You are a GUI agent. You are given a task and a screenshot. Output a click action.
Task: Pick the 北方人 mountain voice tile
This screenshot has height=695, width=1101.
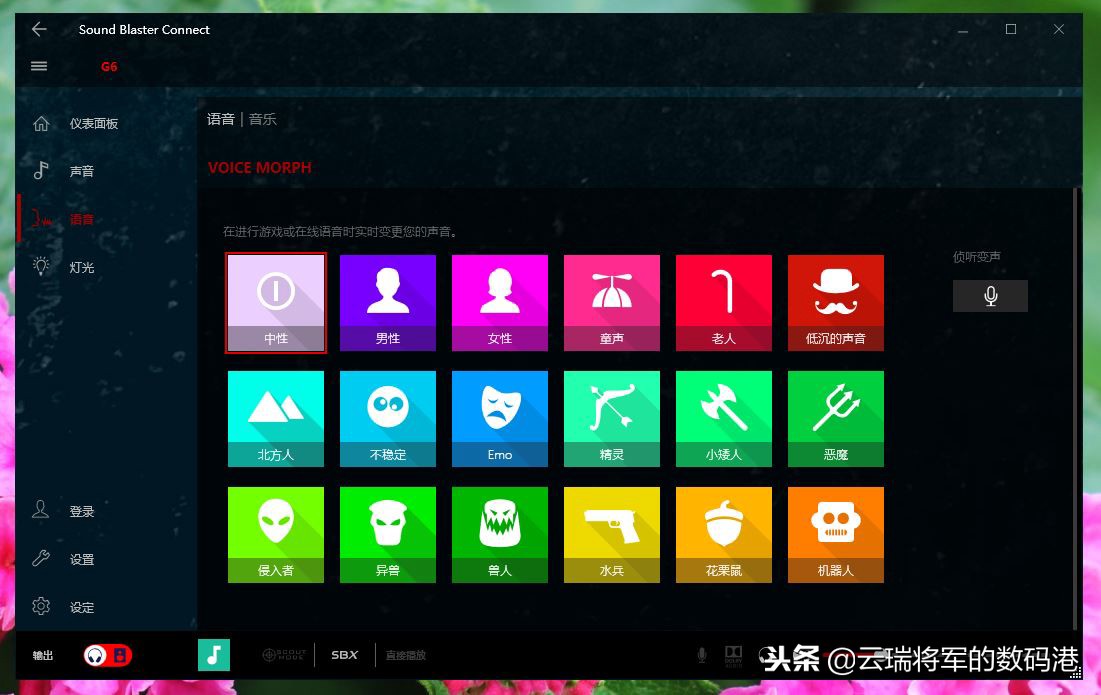[276, 419]
